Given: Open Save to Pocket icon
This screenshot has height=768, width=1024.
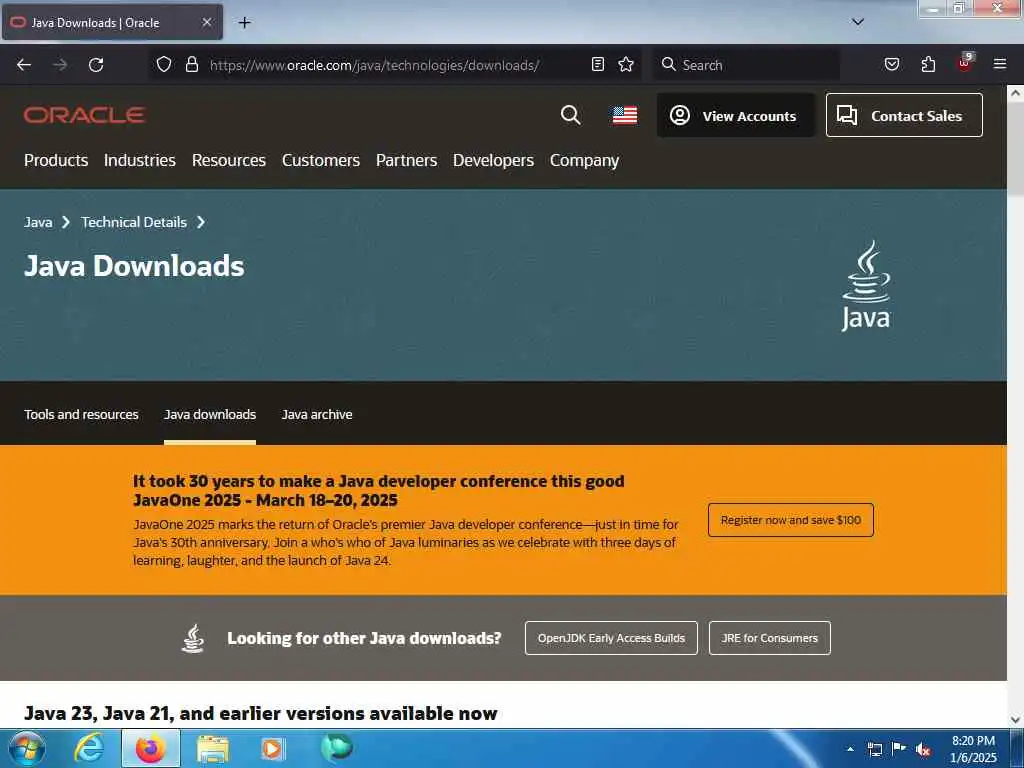Looking at the screenshot, I should (892, 64).
